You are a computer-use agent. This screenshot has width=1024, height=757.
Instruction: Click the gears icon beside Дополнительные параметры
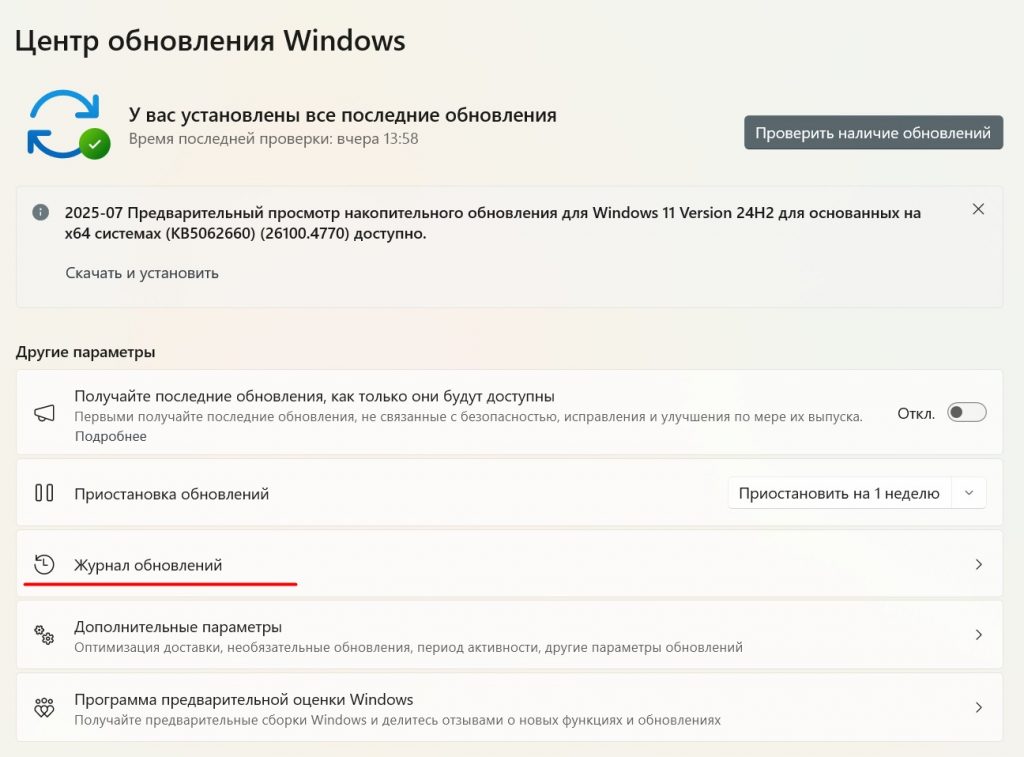click(42, 634)
